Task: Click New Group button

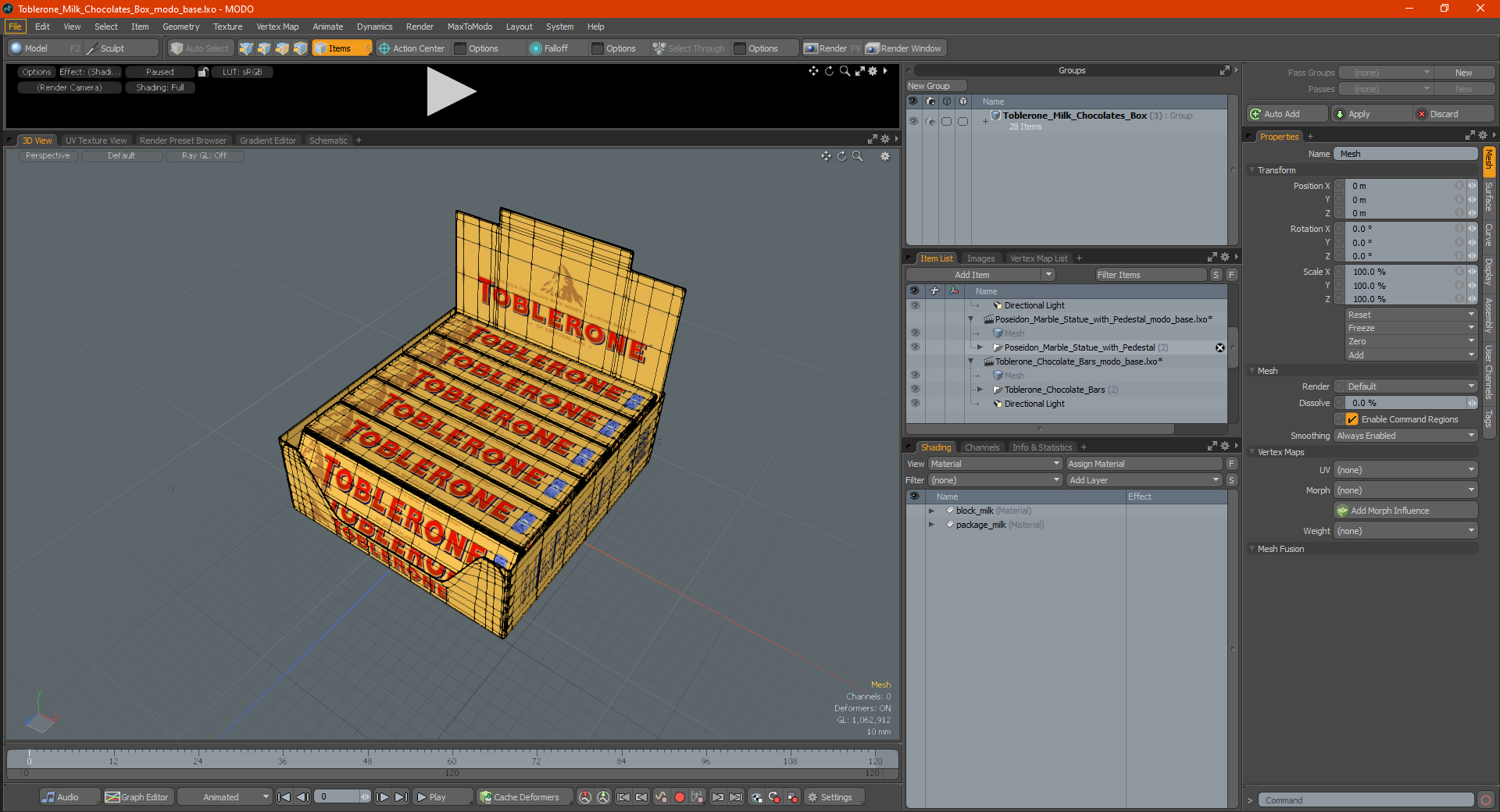Action: pos(936,86)
